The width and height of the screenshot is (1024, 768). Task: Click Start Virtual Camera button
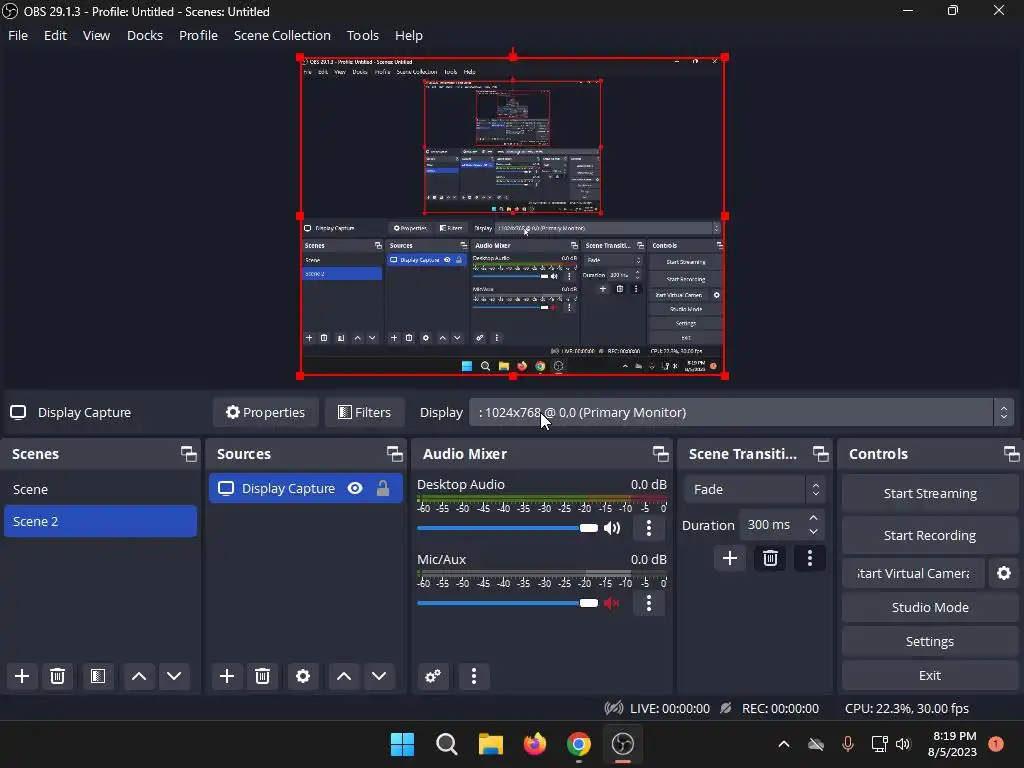tap(913, 573)
